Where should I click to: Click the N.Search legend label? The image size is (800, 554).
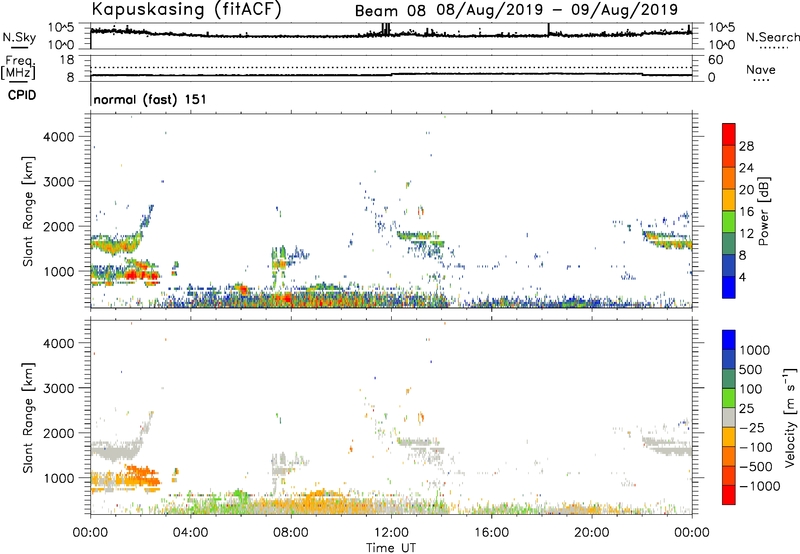pyautogui.click(x=772, y=37)
